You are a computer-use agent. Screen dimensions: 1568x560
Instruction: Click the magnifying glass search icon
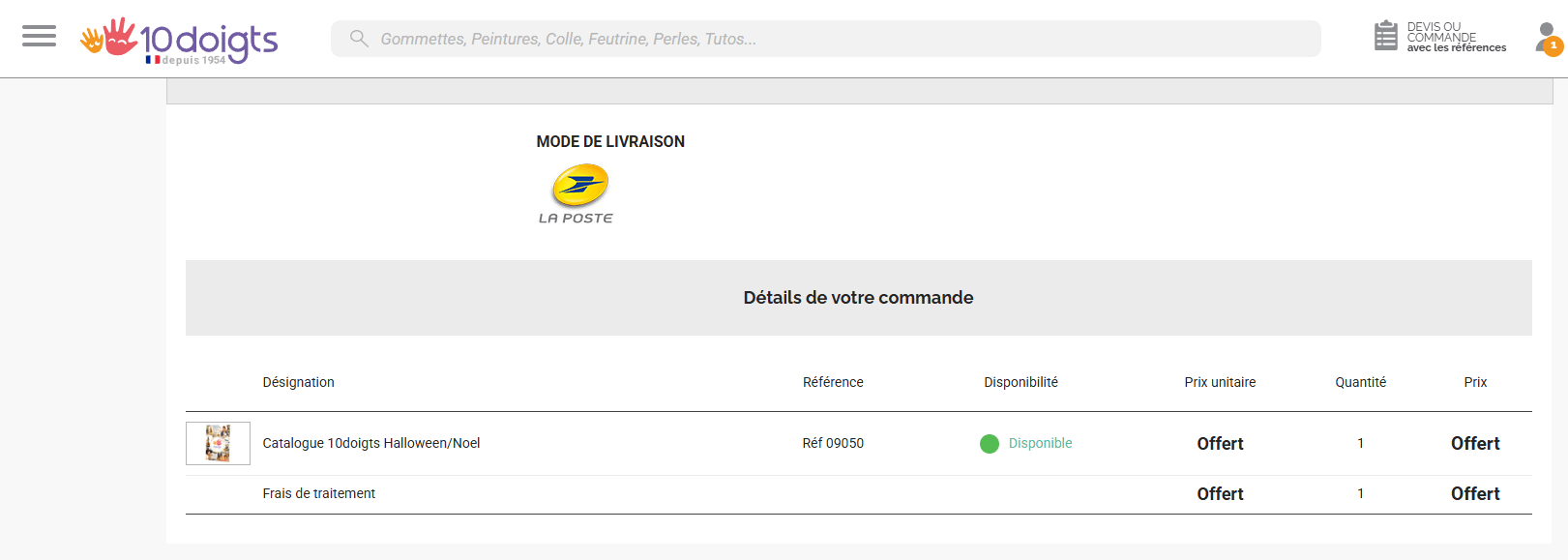(x=359, y=39)
